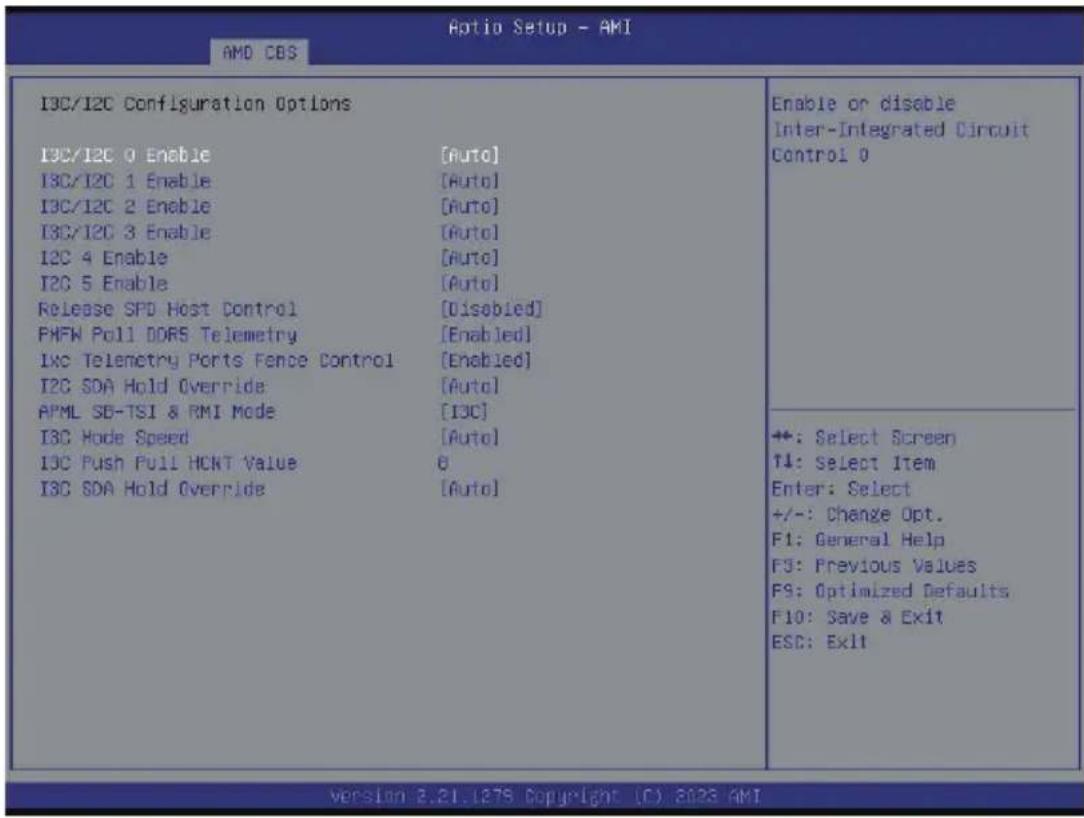Open the APML mode I3C value
1084x818 pixels.
[x=464, y=411]
